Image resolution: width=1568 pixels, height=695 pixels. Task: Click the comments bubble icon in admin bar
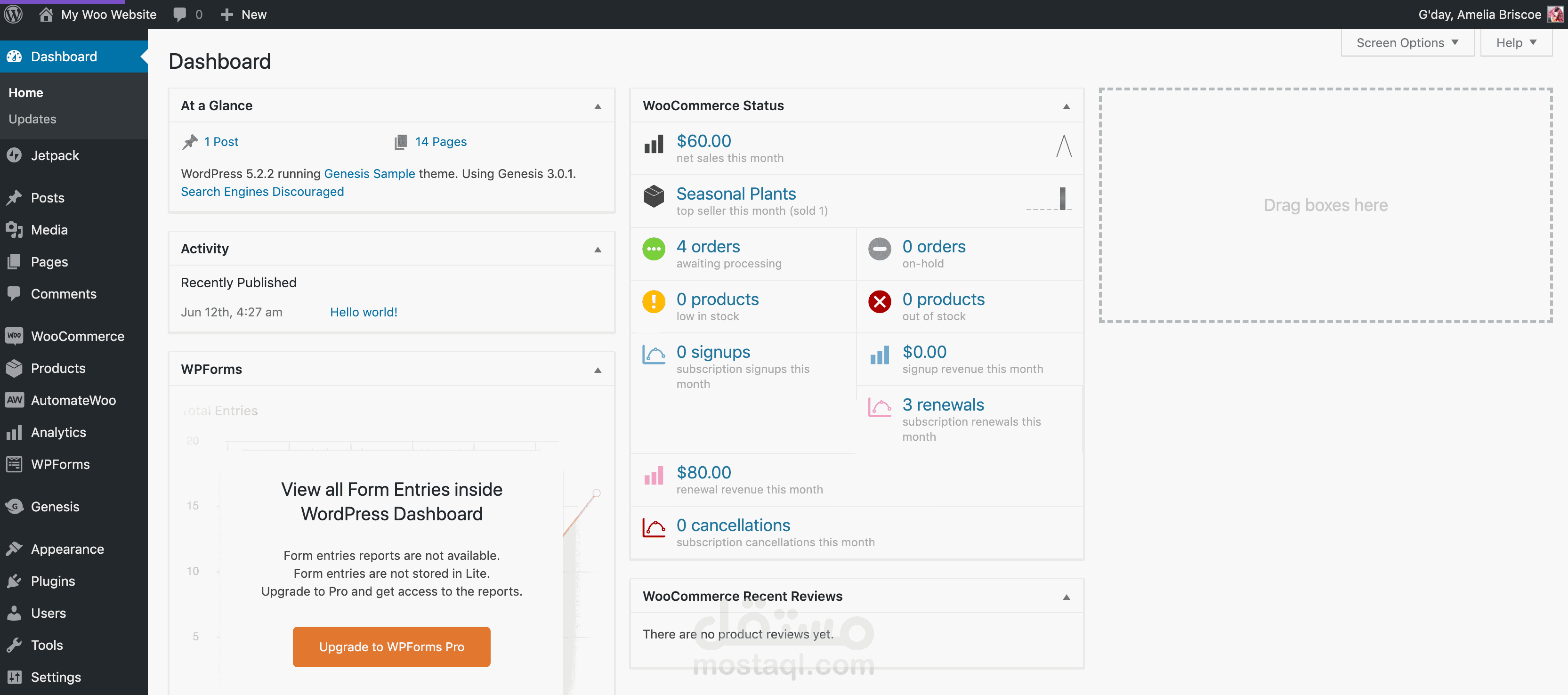coord(179,14)
